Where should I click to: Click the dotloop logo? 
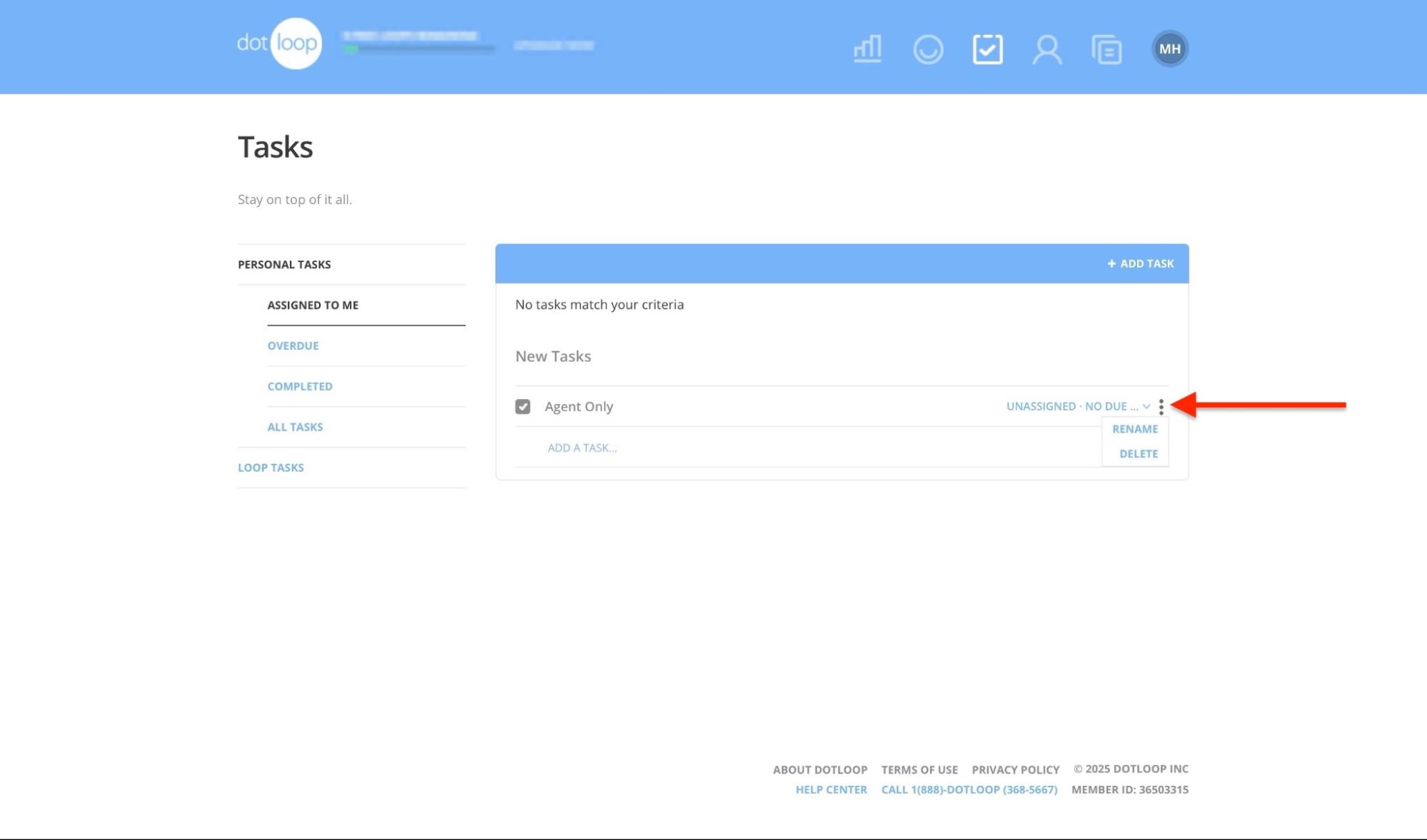click(x=278, y=43)
